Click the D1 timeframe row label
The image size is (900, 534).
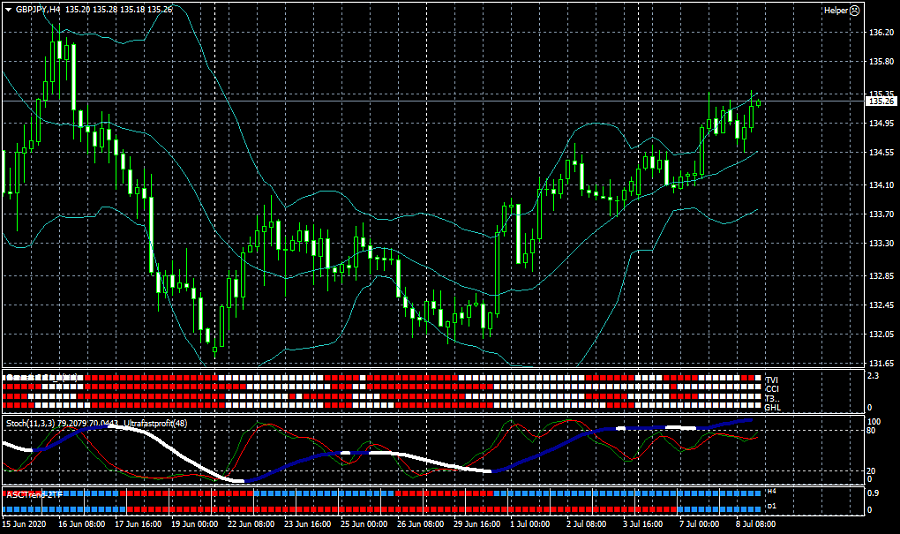pyautogui.click(x=771, y=507)
